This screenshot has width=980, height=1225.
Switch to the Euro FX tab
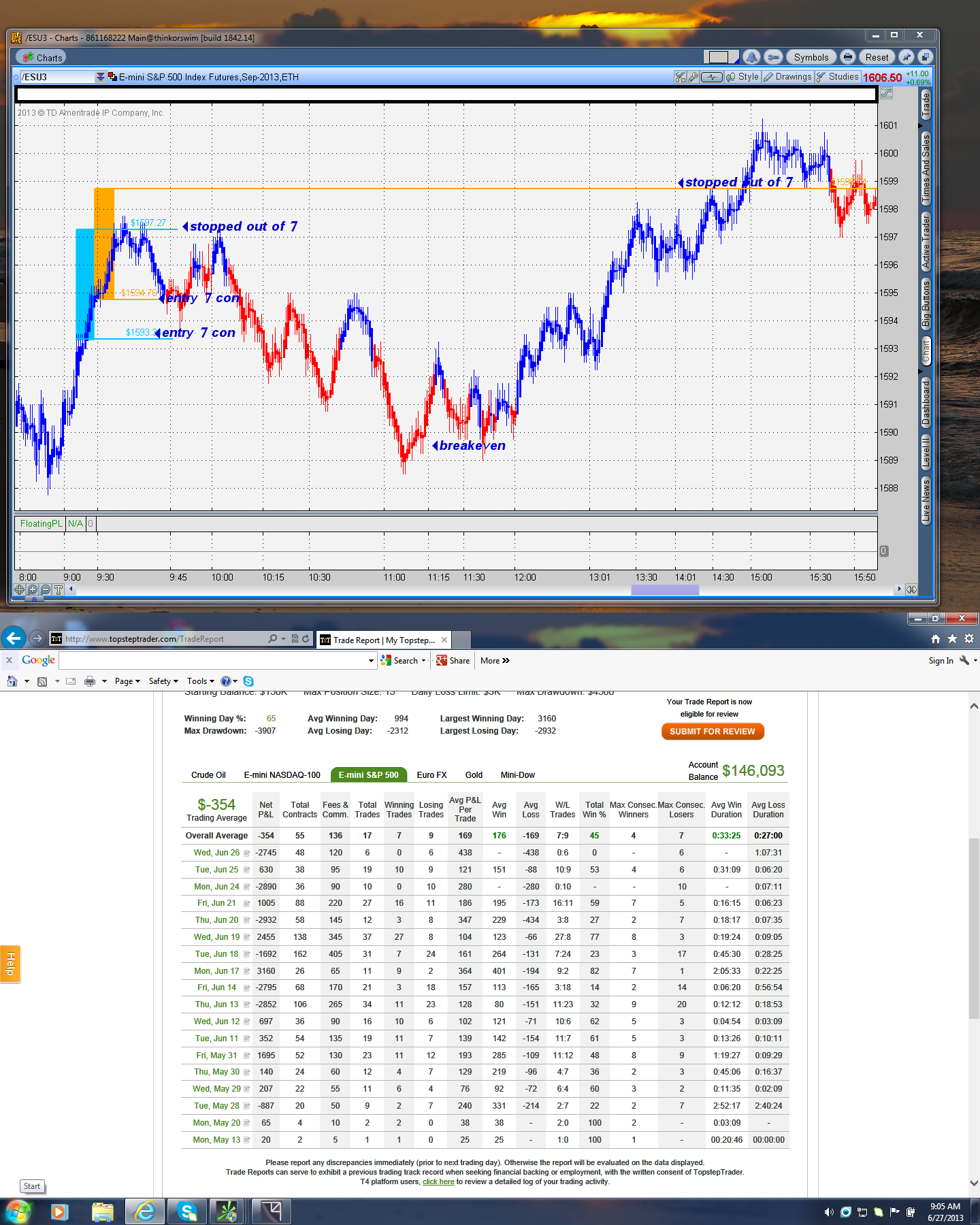click(x=431, y=775)
